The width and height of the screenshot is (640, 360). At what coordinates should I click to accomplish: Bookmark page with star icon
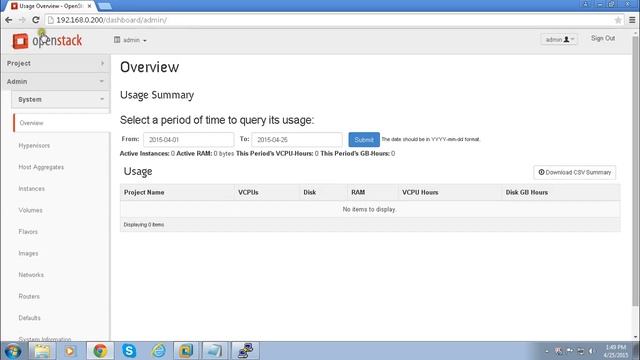coord(618,20)
